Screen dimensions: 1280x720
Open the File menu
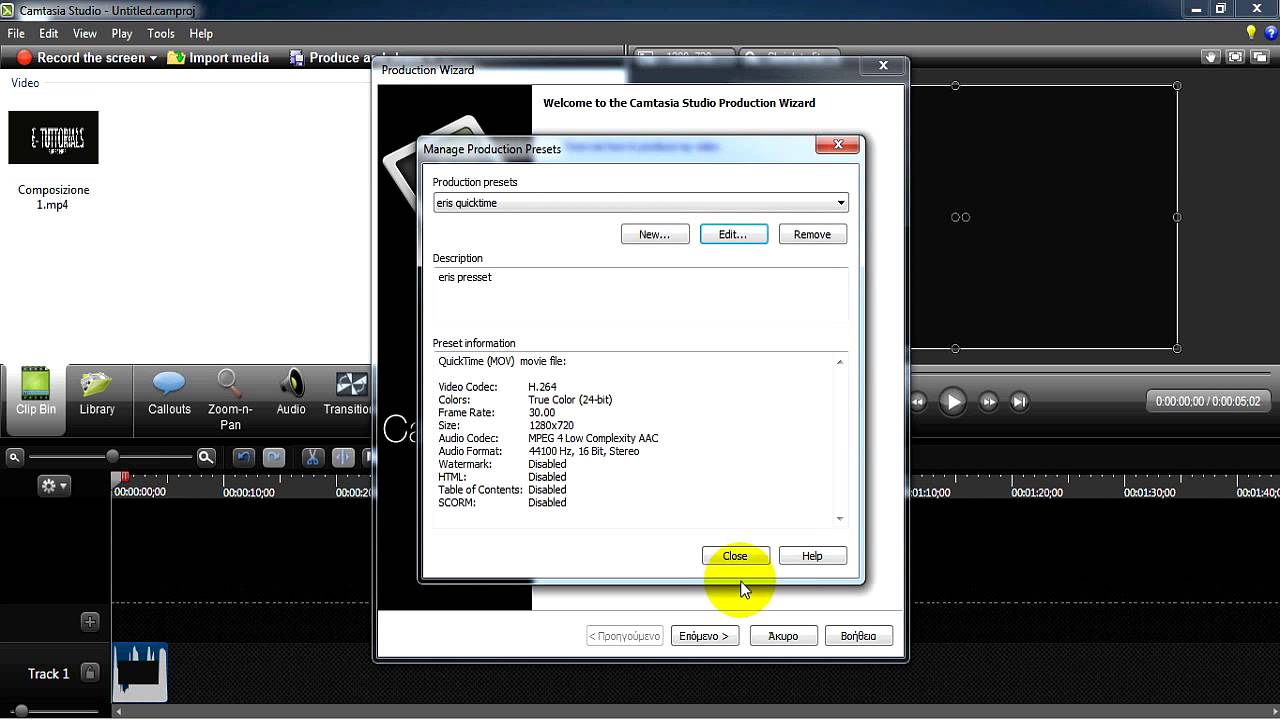coord(16,33)
